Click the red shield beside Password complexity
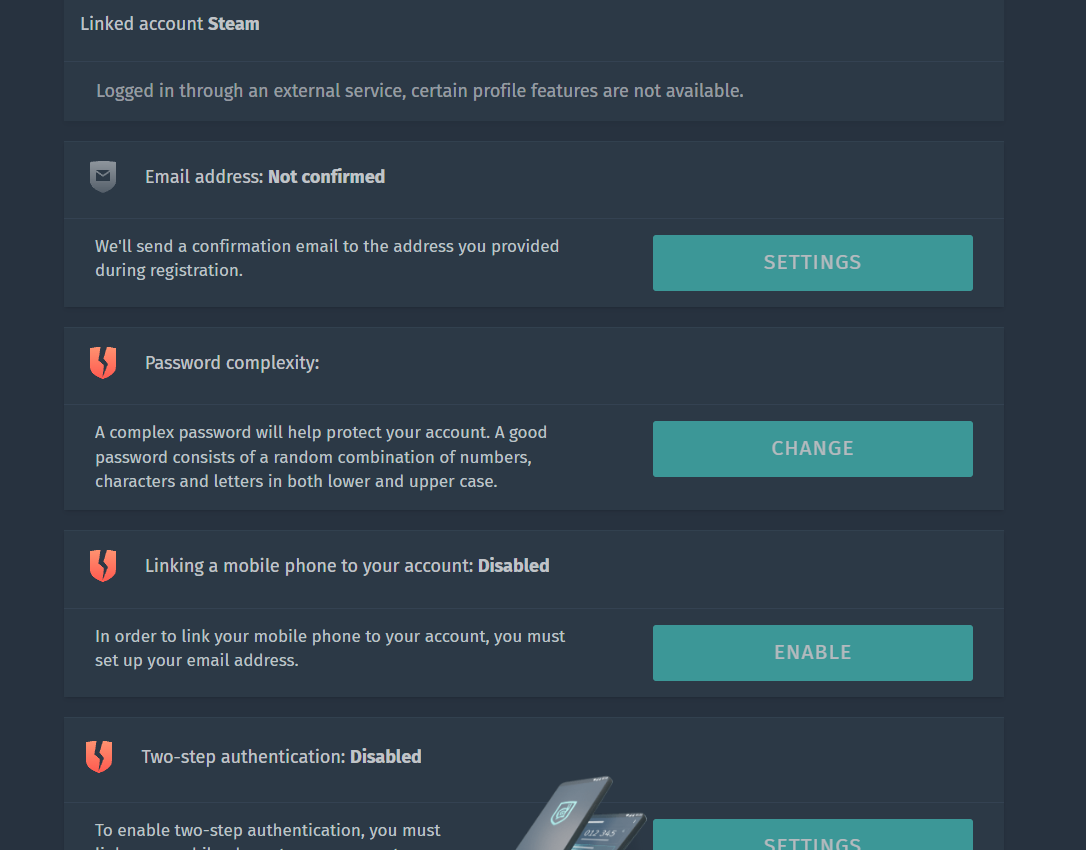 [103, 363]
